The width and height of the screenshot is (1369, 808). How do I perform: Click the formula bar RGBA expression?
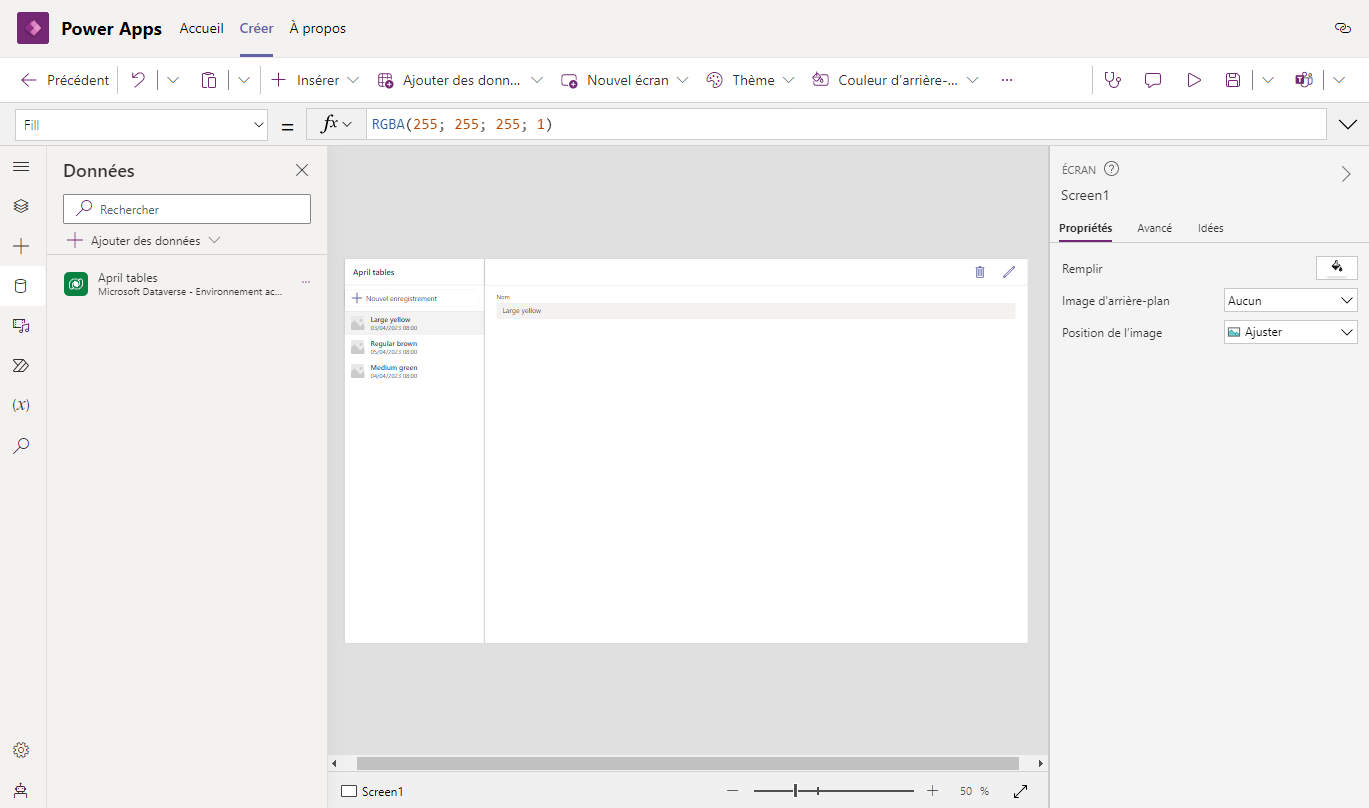click(462, 124)
